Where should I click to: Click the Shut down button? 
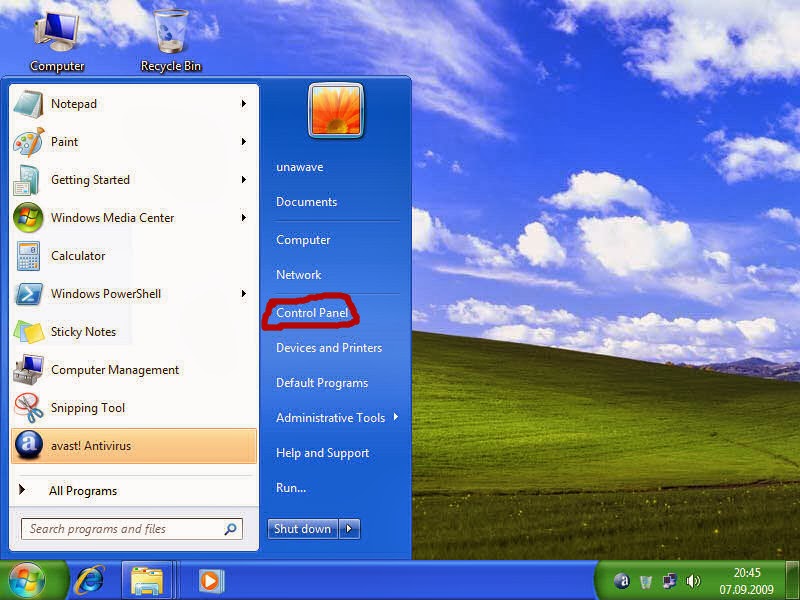[x=303, y=529]
